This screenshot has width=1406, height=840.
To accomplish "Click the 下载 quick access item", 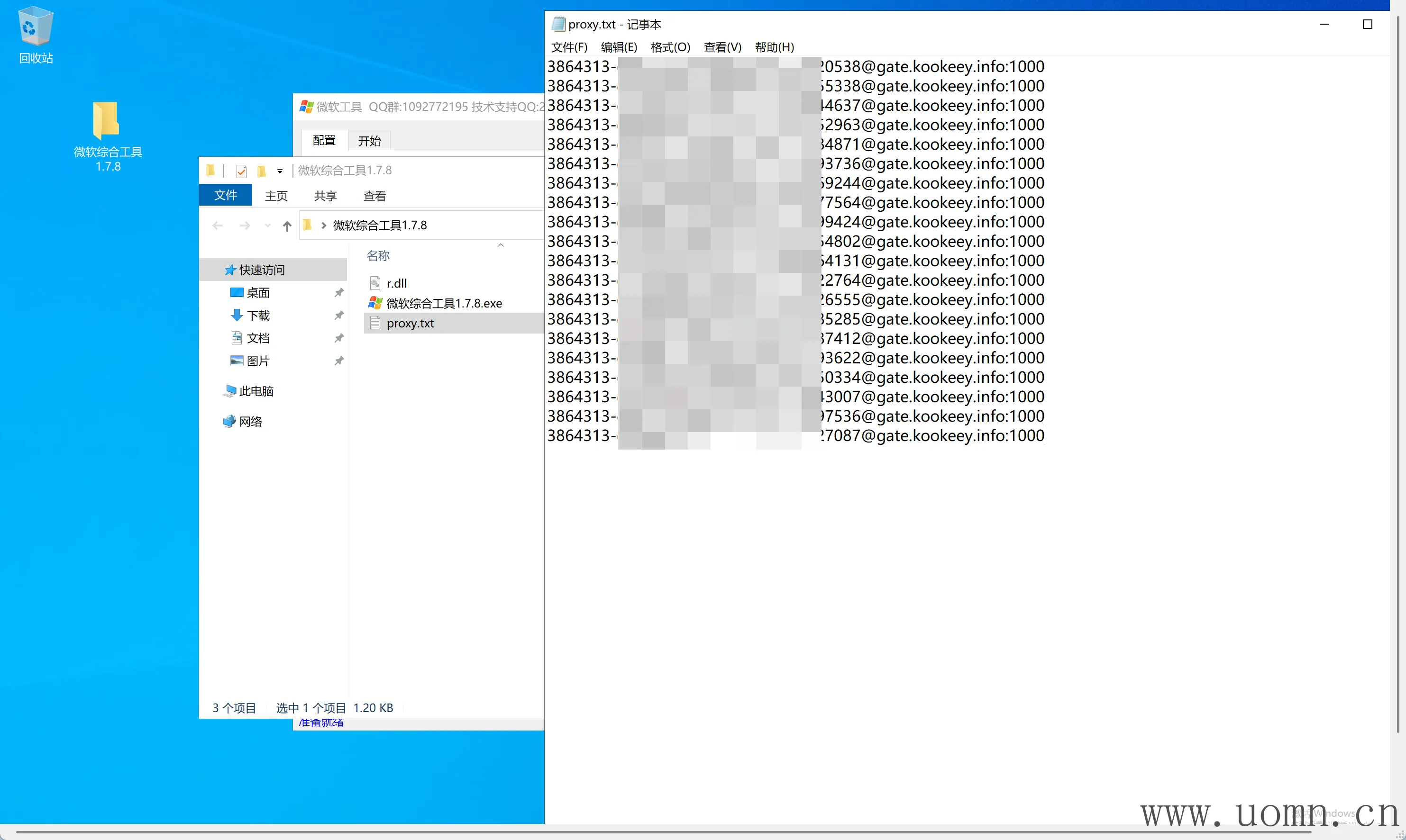I will coord(258,315).
